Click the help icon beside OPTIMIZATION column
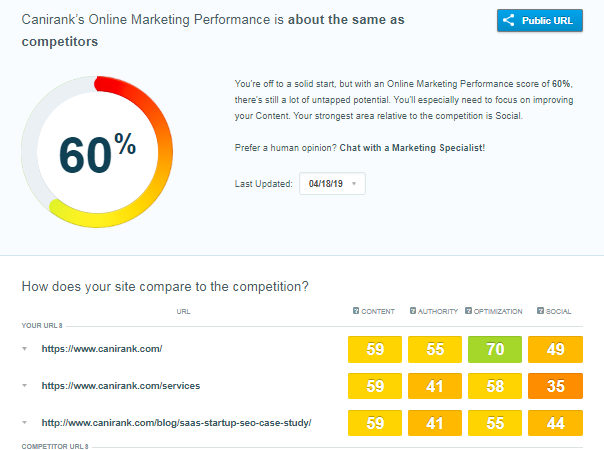 coord(468,311)
